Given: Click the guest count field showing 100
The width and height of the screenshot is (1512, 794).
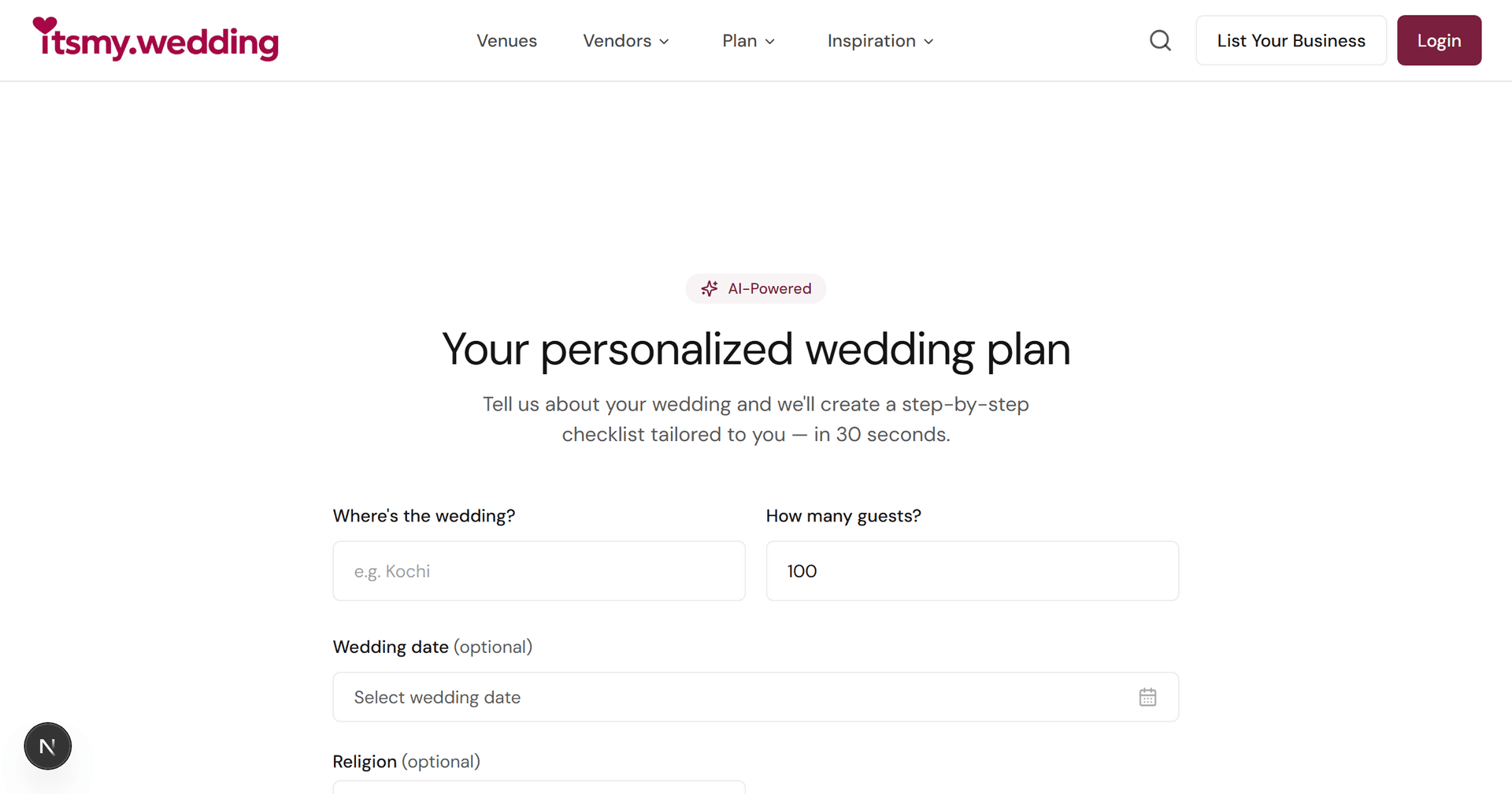Looking at the screenshot, I should click(x=972, y=570).
